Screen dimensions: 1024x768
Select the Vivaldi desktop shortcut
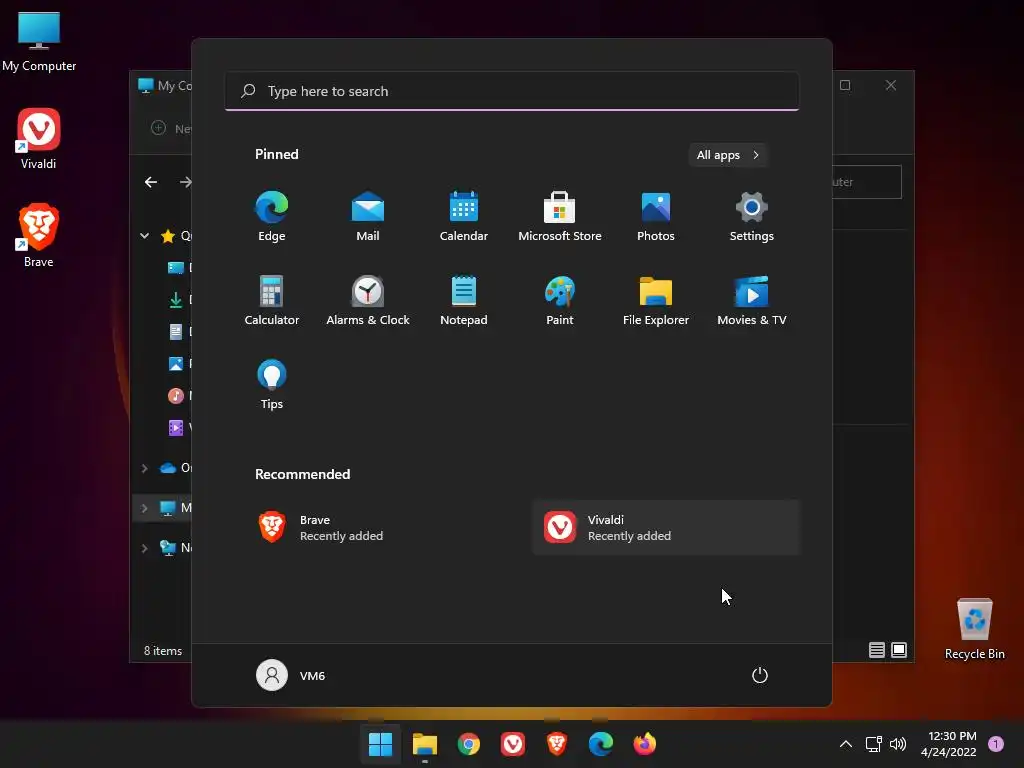pos(39,139)
